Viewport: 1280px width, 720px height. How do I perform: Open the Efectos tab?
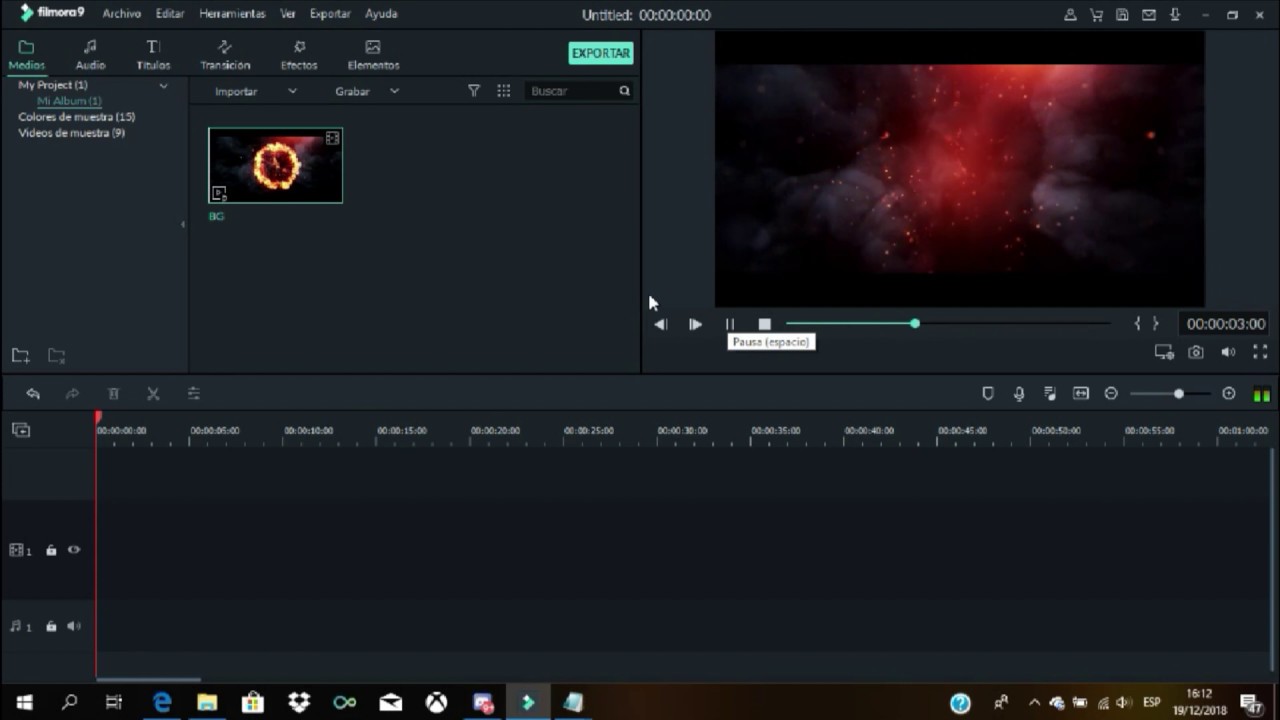(x=299, y=55)
